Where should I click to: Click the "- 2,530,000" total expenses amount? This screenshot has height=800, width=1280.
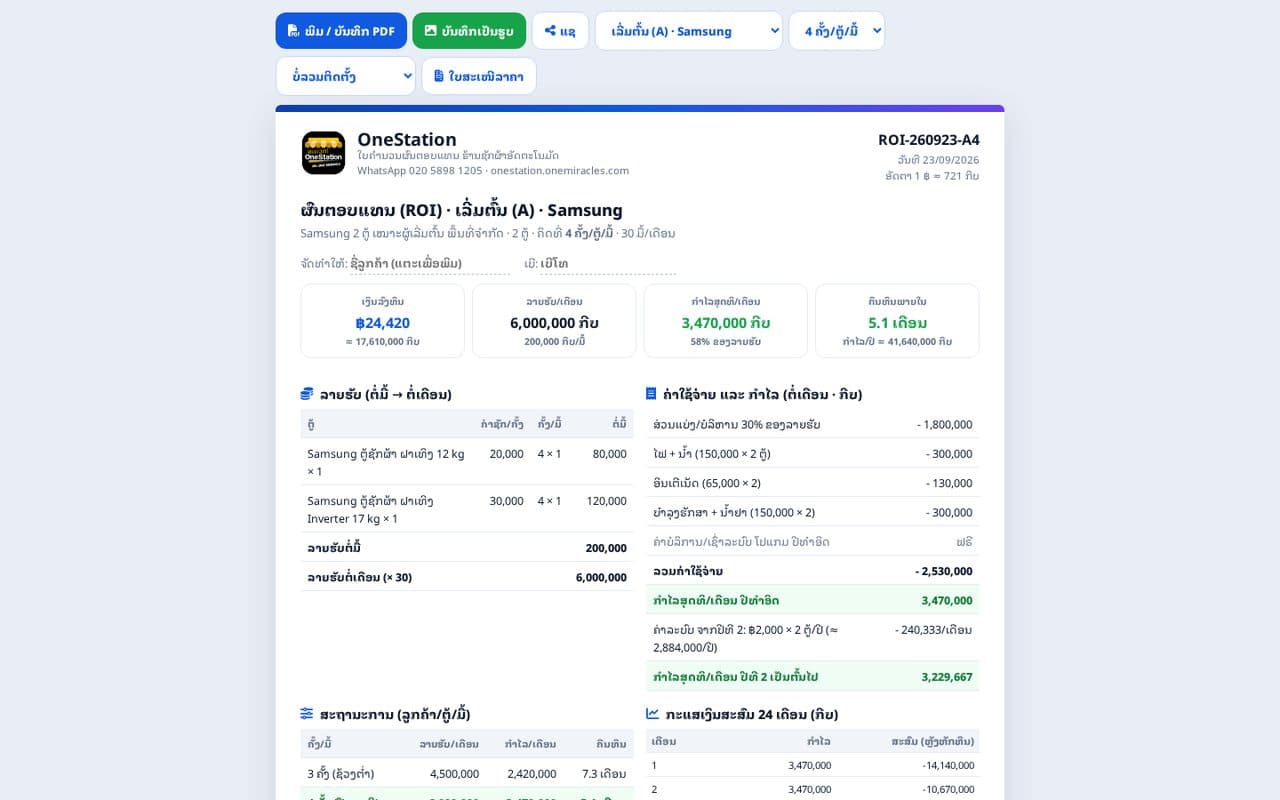coord(943,571)
